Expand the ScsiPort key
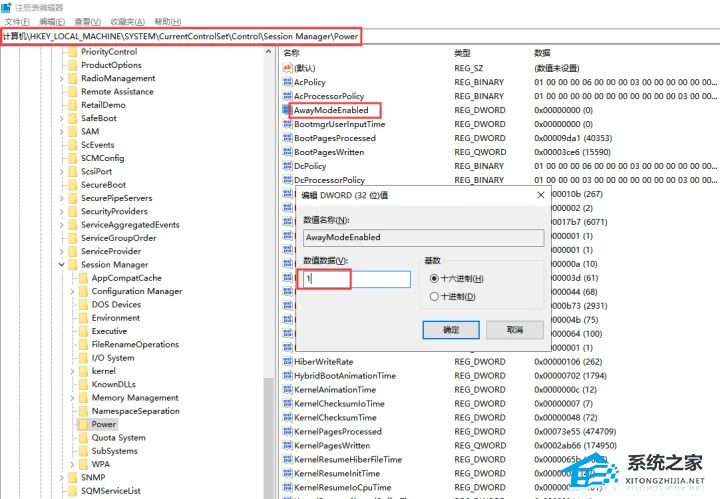 click(x=62, y=171)
